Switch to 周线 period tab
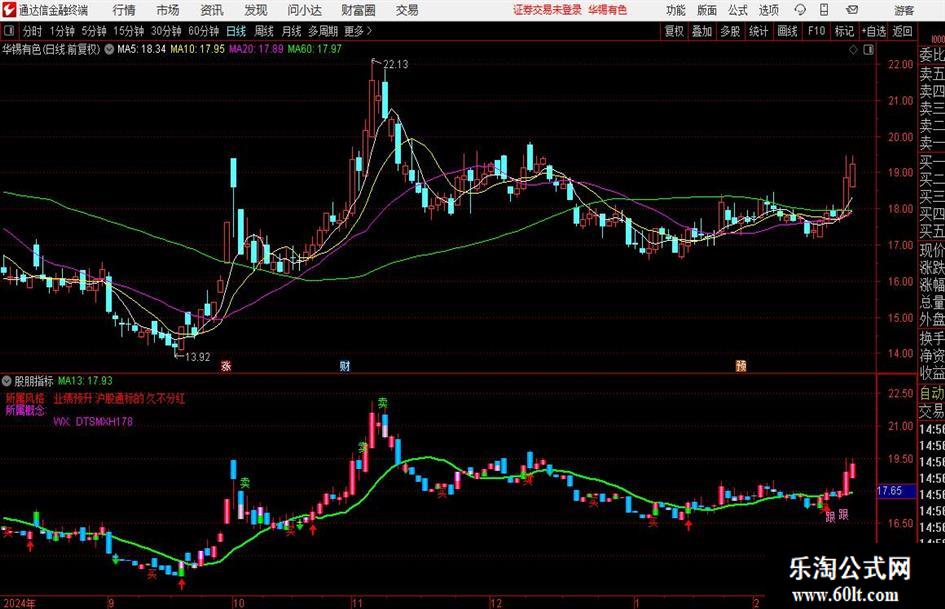Screen dimensions: 945x609 (x=264, y=31)
